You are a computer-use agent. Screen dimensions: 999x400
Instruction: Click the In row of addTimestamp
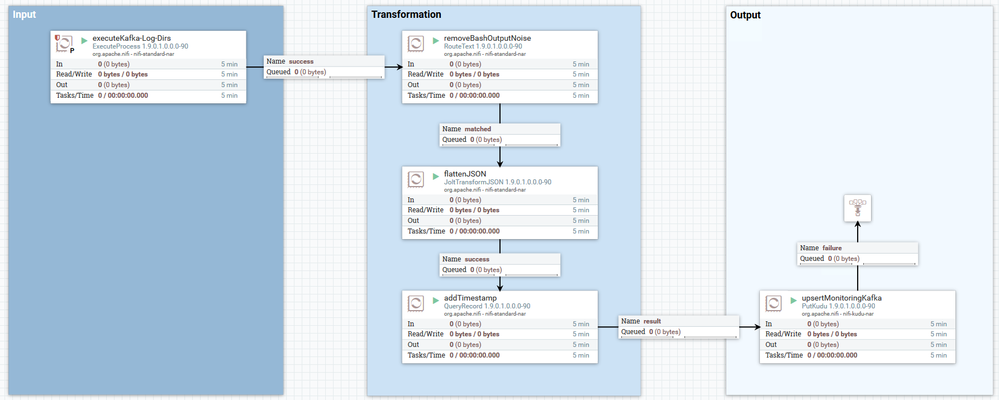pos(500,324)
